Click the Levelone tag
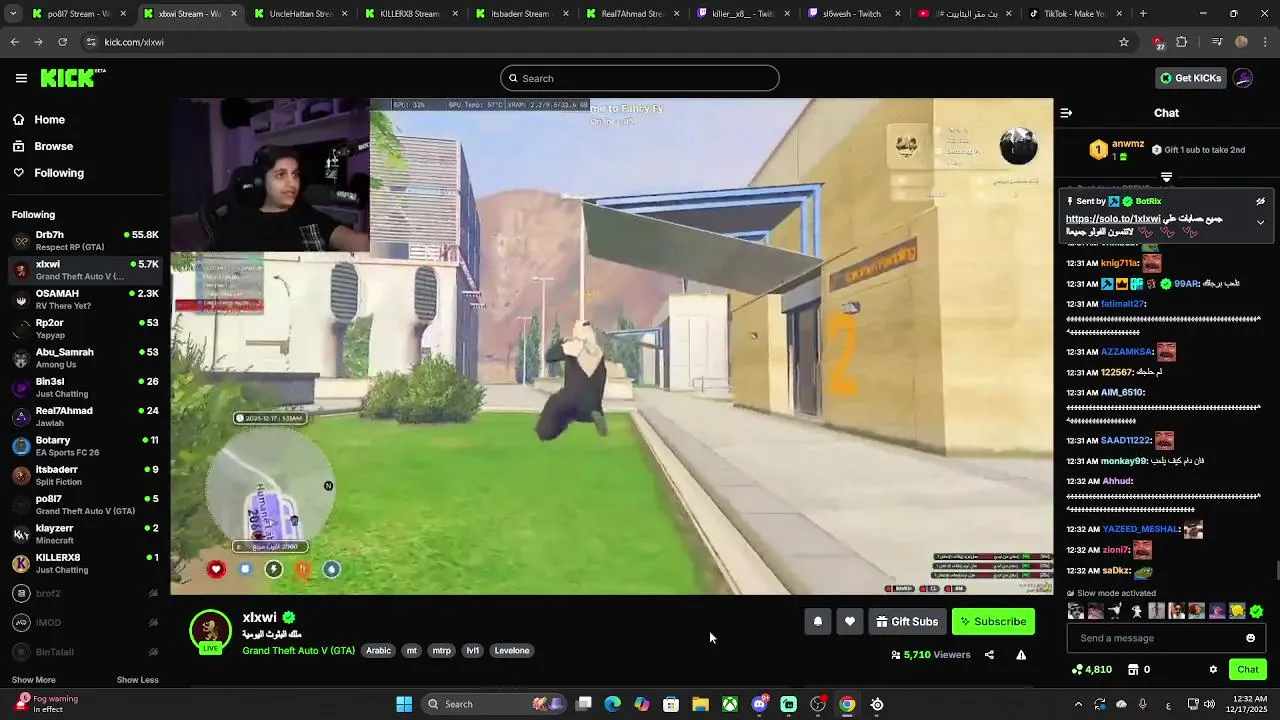Image resolution: width=1280 pixels, height=720 pixels. 512,650
